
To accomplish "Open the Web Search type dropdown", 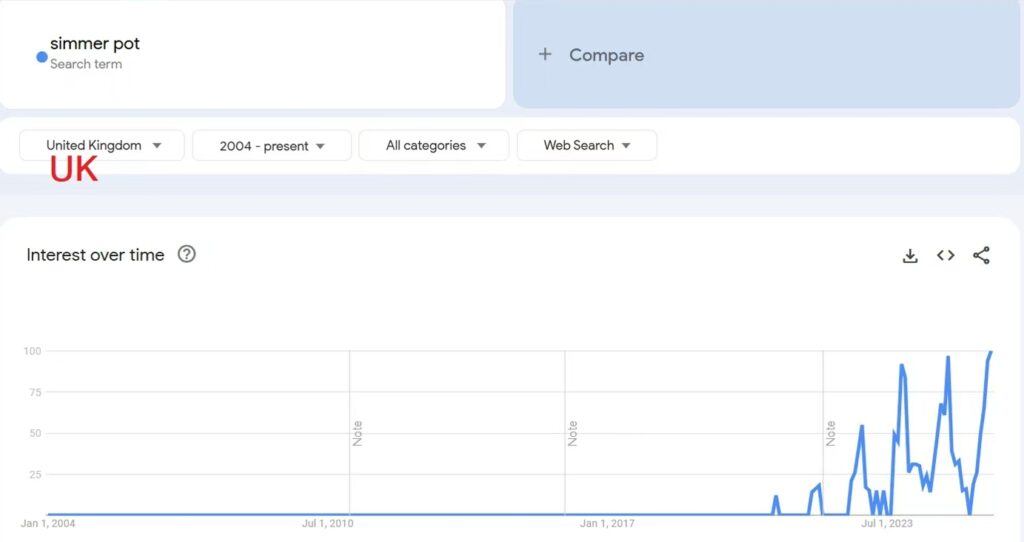I will point(587,145).
